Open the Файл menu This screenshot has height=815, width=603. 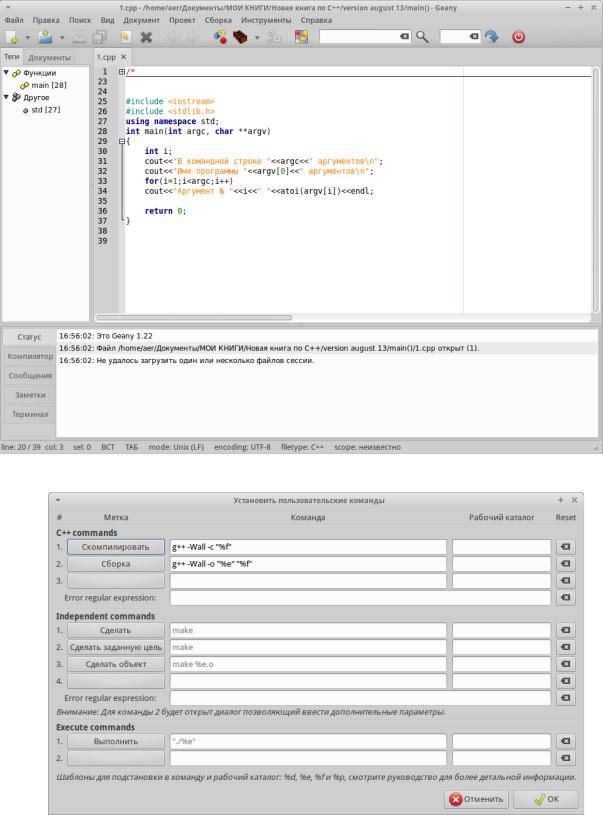pyautogui.click(x=14, y=20)
